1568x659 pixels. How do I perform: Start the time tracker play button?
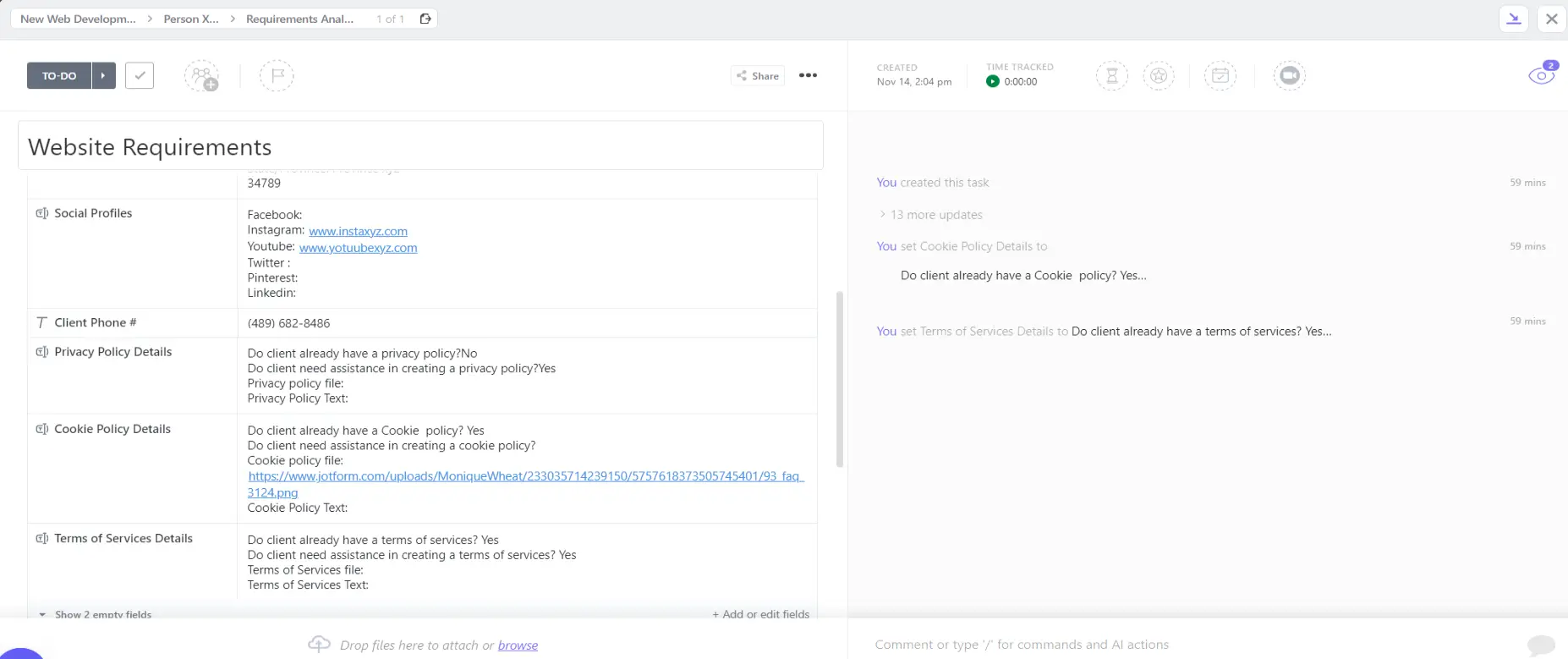[993, 81]
